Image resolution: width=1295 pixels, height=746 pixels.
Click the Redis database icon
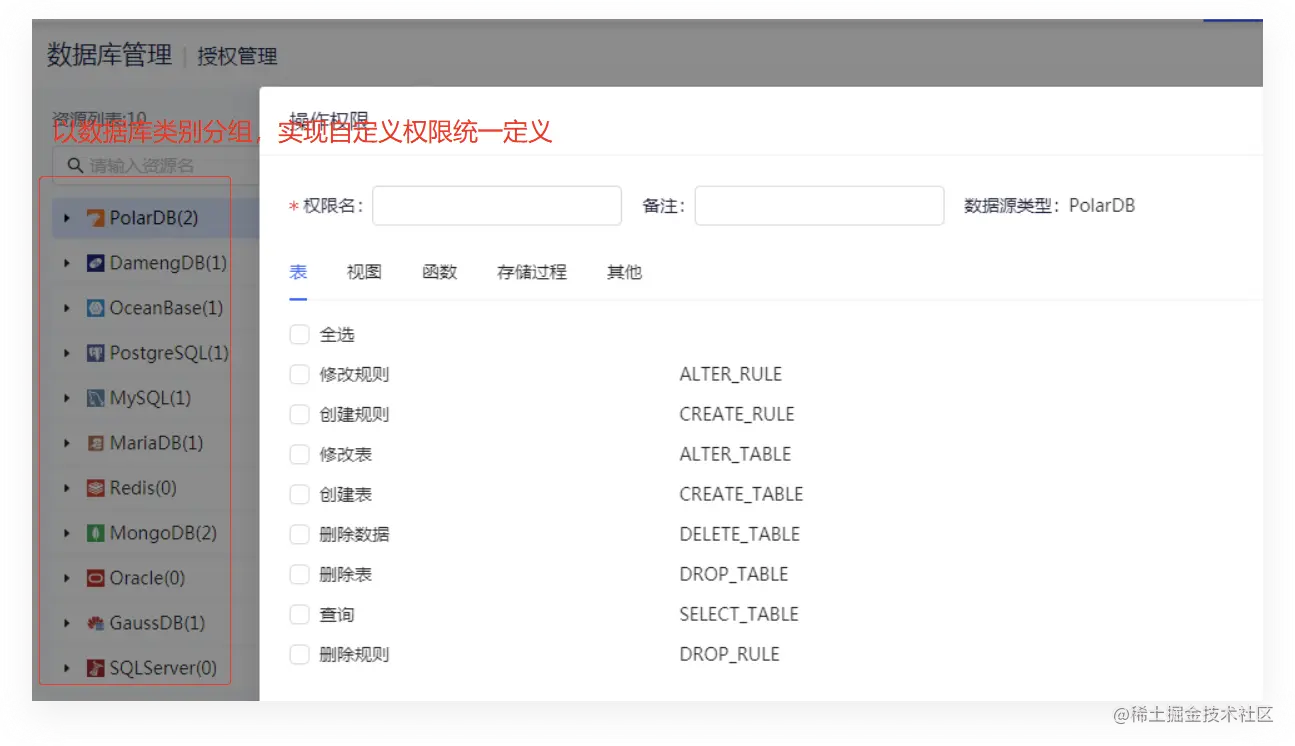click(x=96, y=488)
